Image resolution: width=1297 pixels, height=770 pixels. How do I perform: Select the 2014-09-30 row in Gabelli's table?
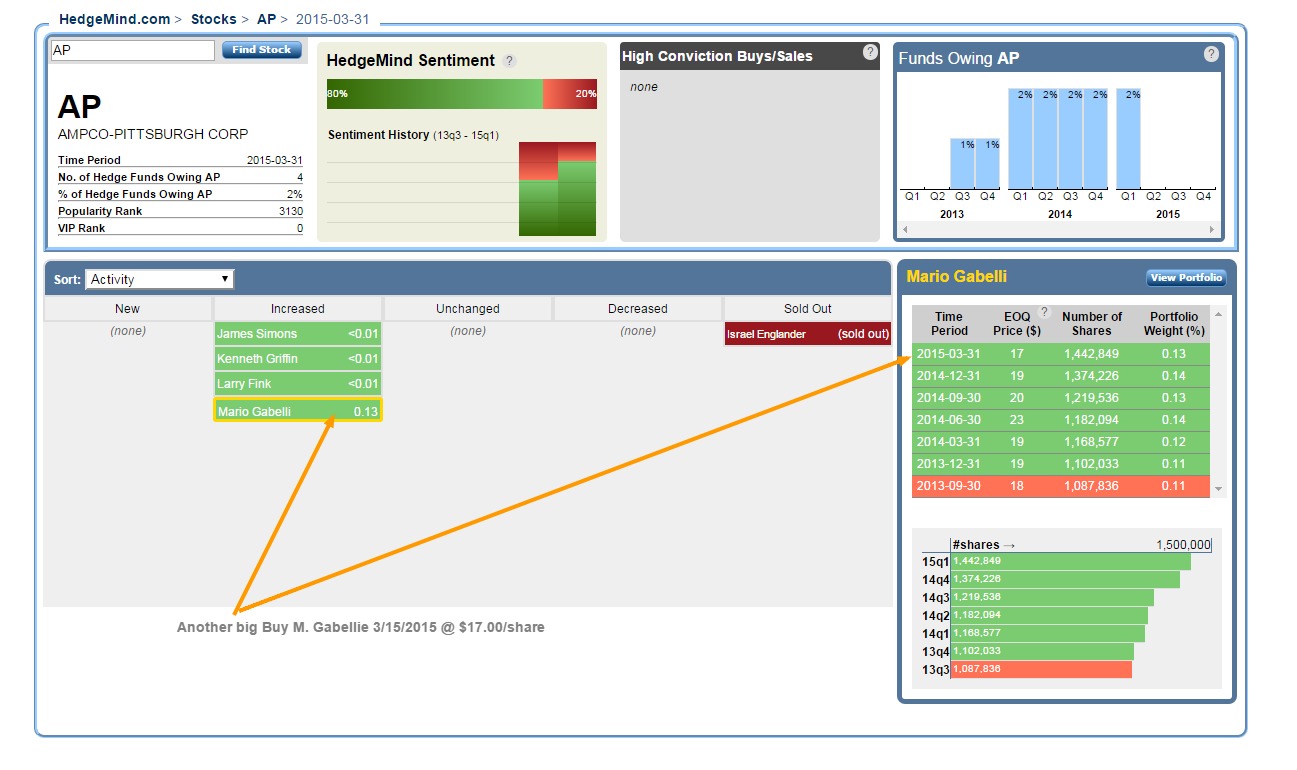(x=1061, y=398)
